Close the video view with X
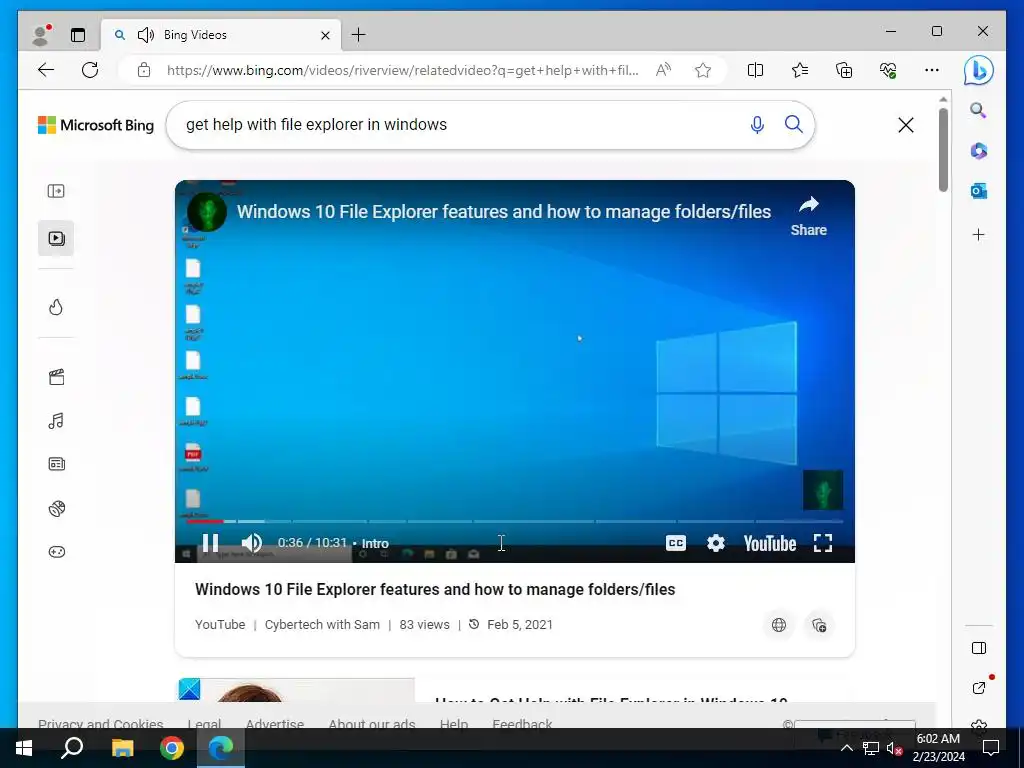The image size is (1024, 768). 905,125
